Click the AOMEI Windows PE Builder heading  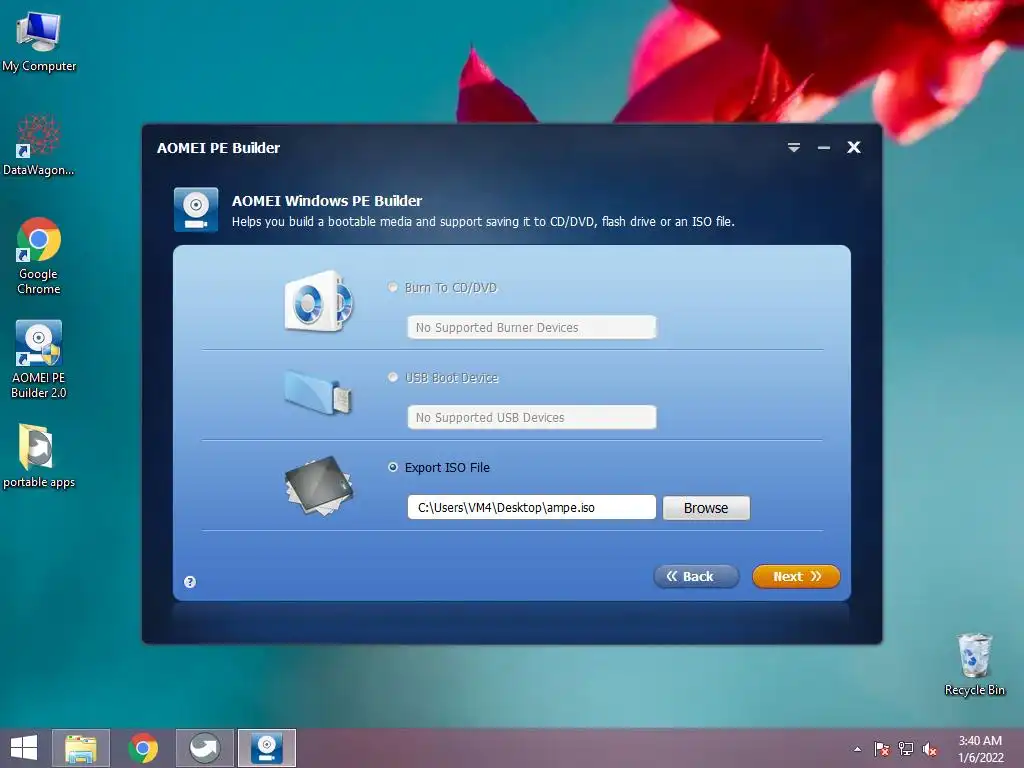[x=327, y=201]
